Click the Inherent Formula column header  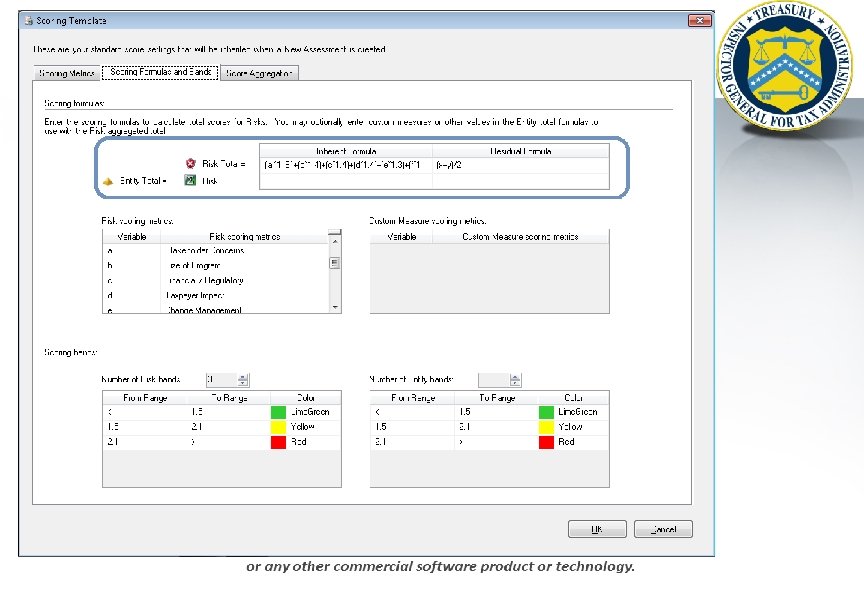pyautogui.click(x=345, y=151)
